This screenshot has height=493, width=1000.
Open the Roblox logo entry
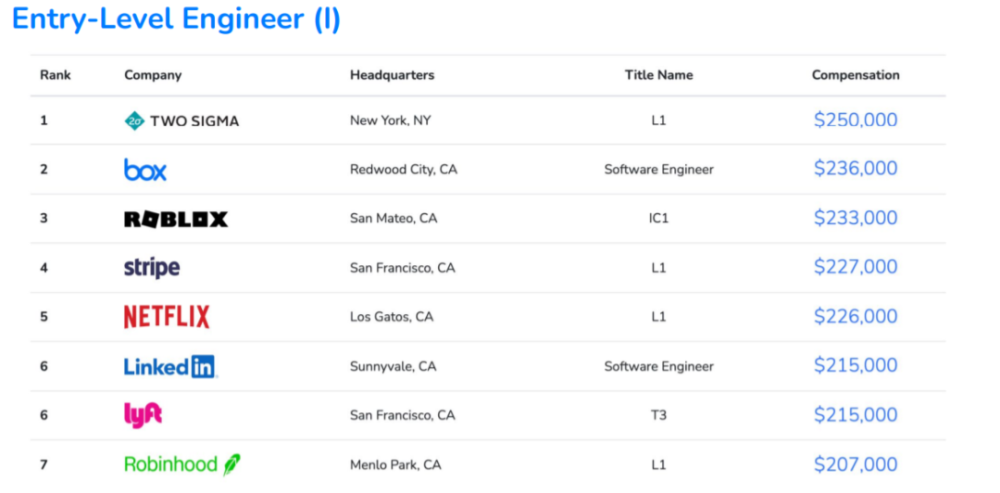click(x=176, y=219)
